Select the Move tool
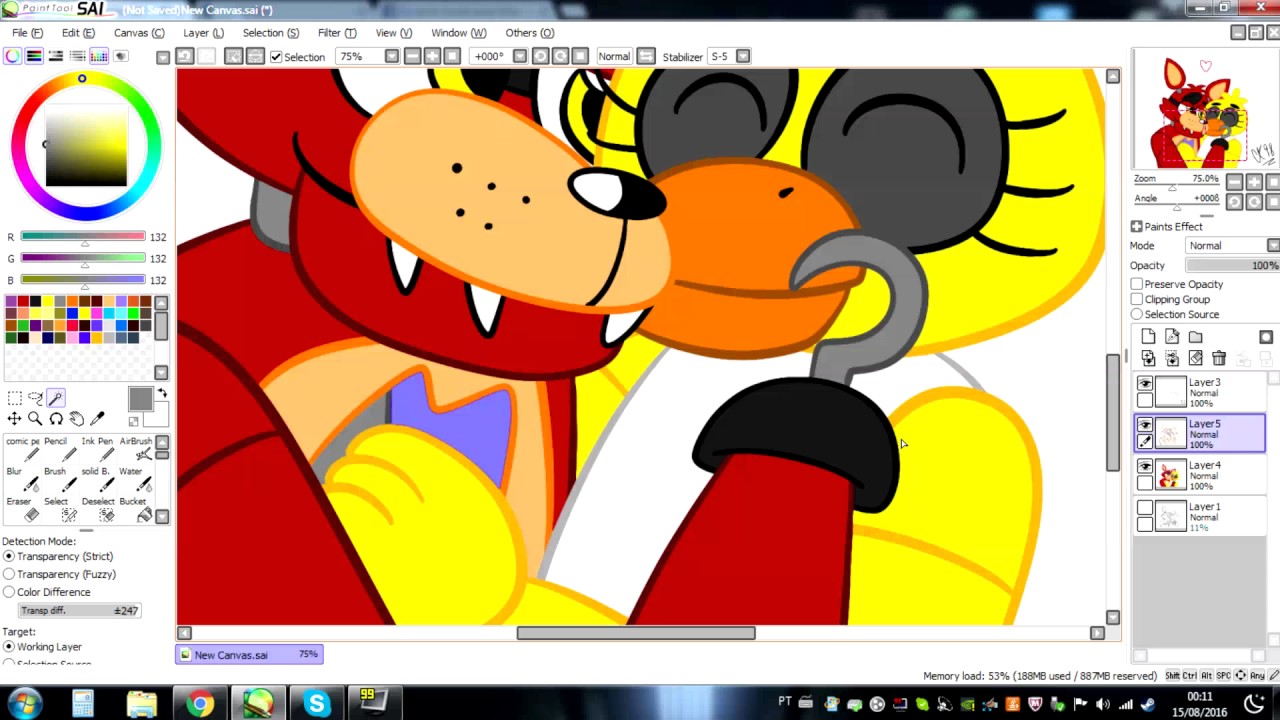The width and height of the screenshot is (1280, 720). (x=14, y=419)
